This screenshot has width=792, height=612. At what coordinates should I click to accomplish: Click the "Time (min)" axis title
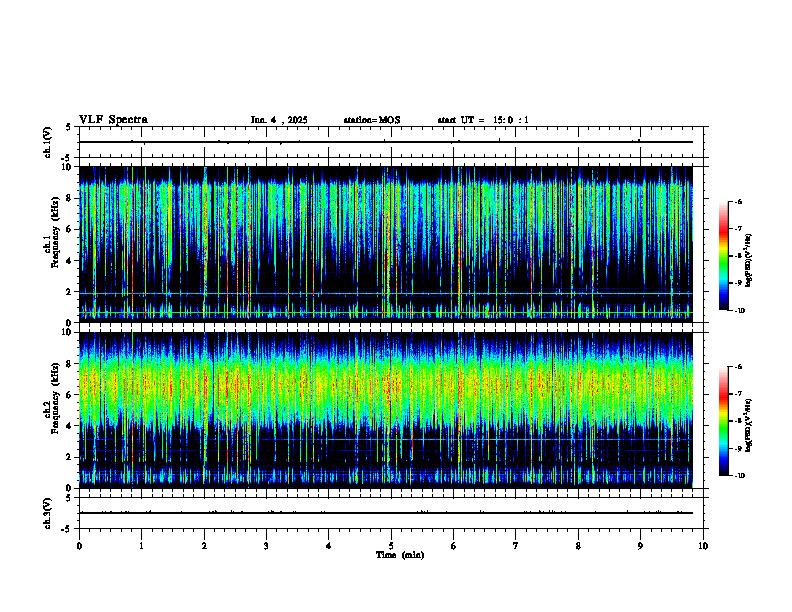click(x=400, y=555)
